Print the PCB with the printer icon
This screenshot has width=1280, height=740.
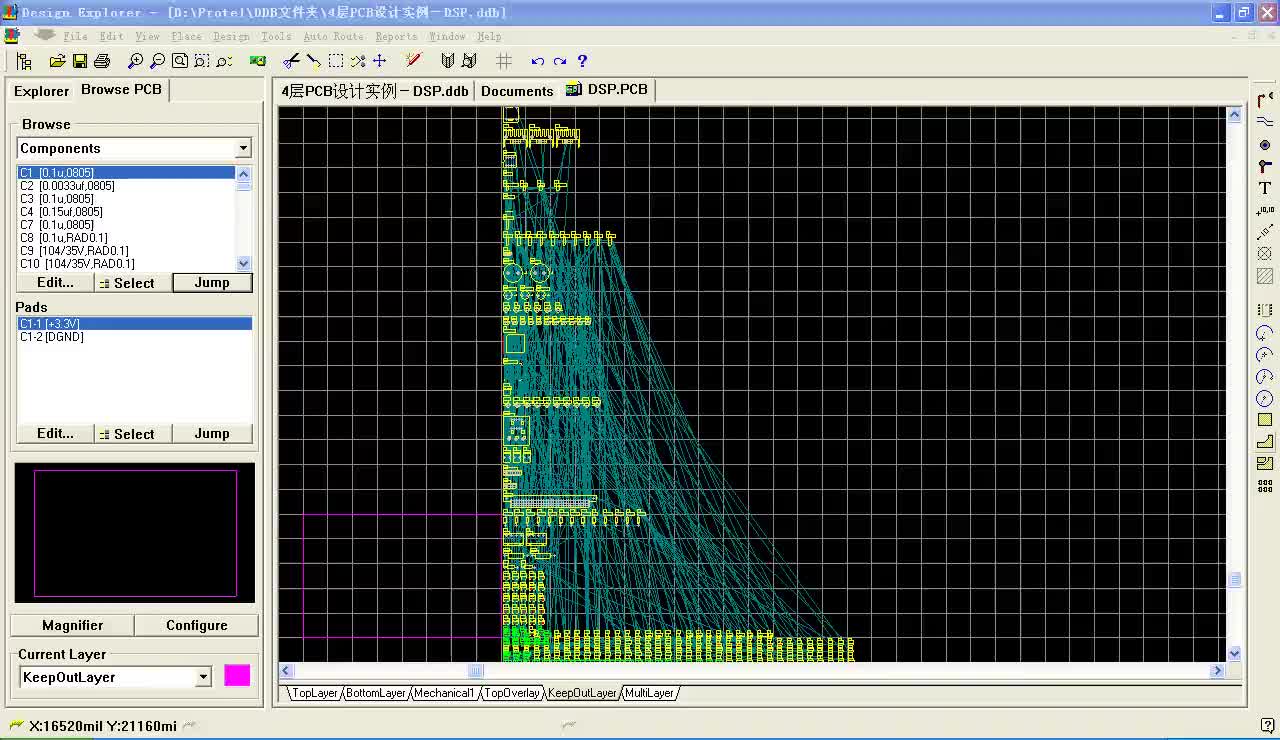[101, 61]
